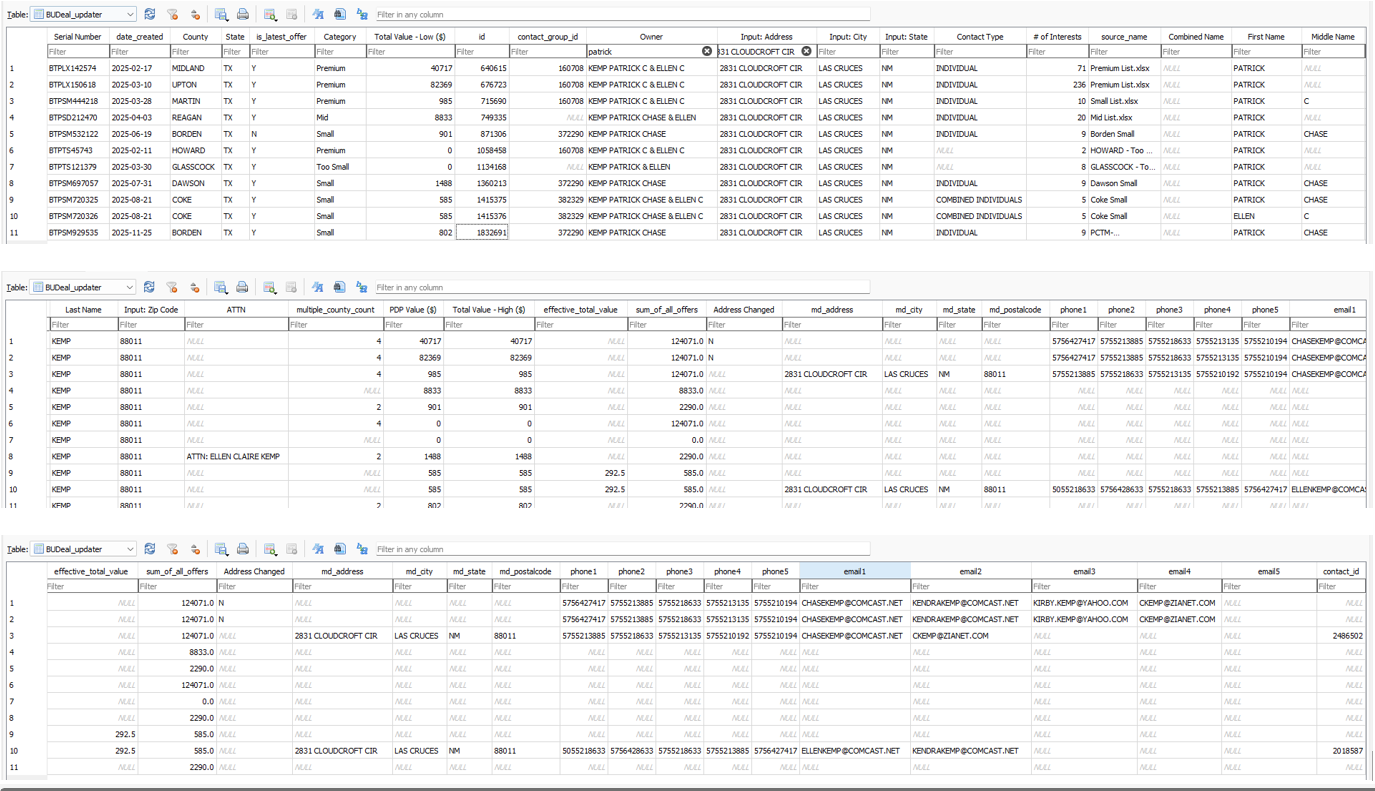Select owner cell 'KEMP PATRICK CHASE & ELLEN'
This screenshot has width=1375, height=791.
(x=651, y=117)
